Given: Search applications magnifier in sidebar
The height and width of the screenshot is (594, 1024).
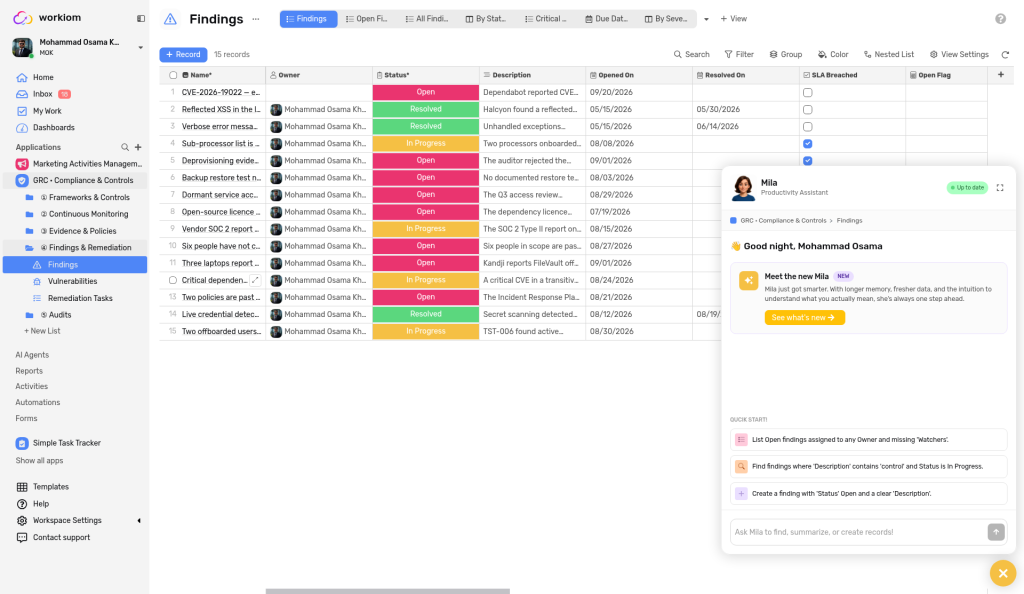Looking at the screenshot, I should tap(125, 148).
